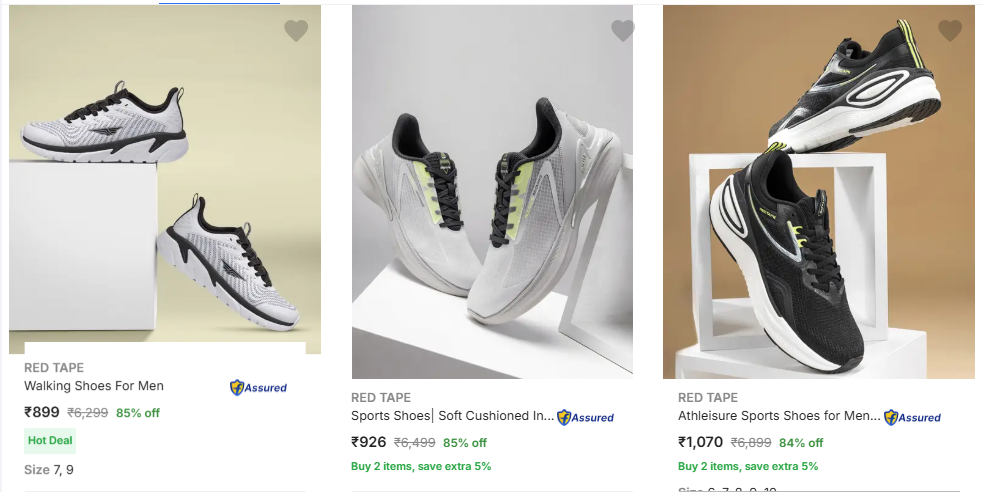The image size is (983, 492).
Task: Click the Assured badge beside Sports Shoes Soft Cushioned
Action: (585, 417)
